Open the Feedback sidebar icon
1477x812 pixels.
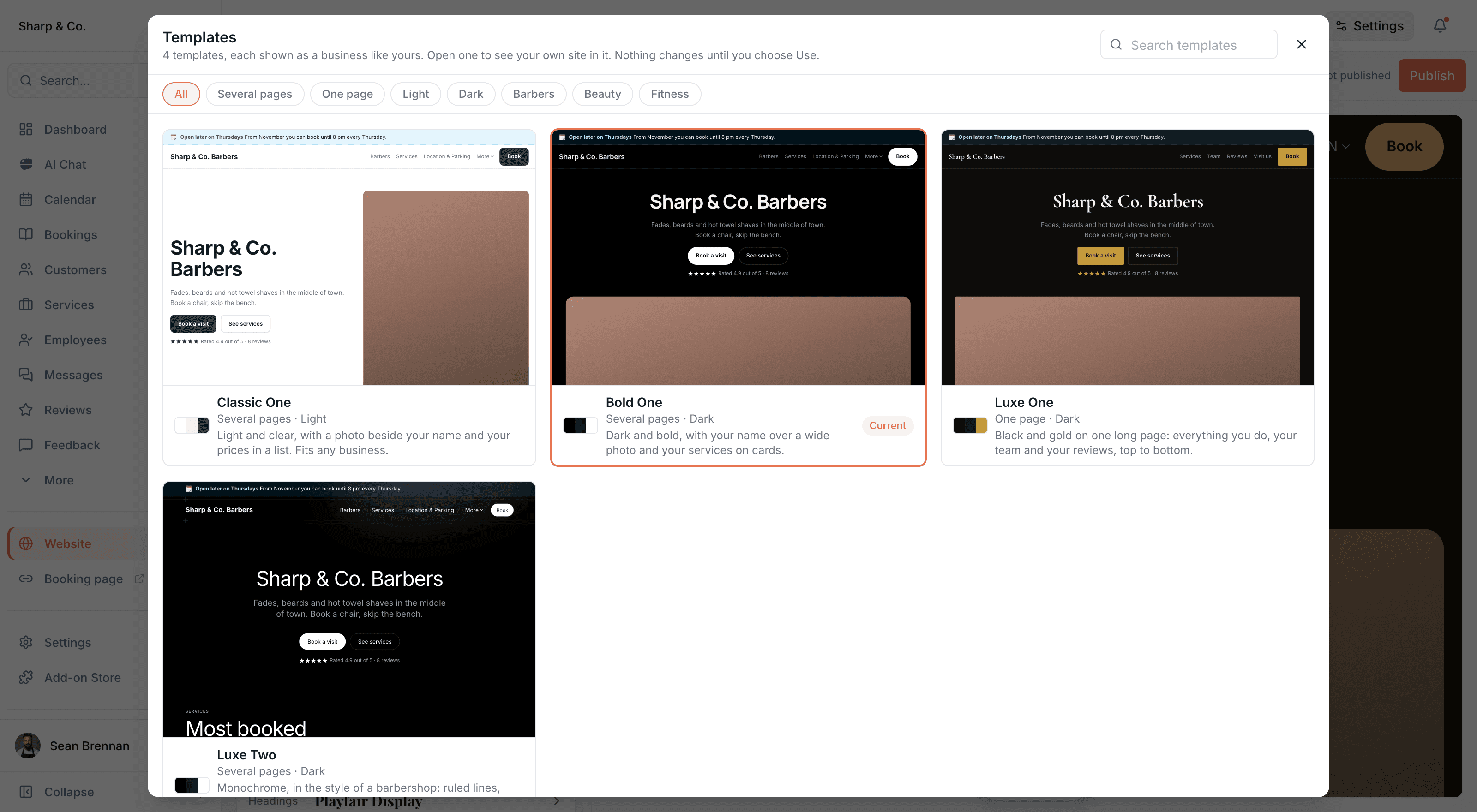pos(26,445)
